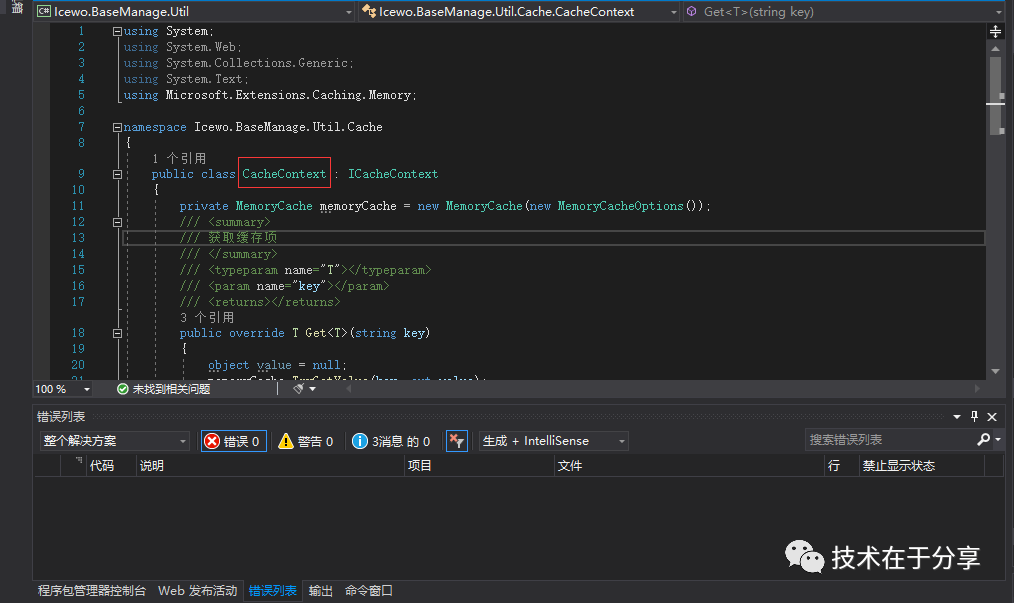The width and height of the screenshot is (1014, 603).
Task: Open the 整个解决方案 scope dropdown
Action: click(x=114, y=441)
